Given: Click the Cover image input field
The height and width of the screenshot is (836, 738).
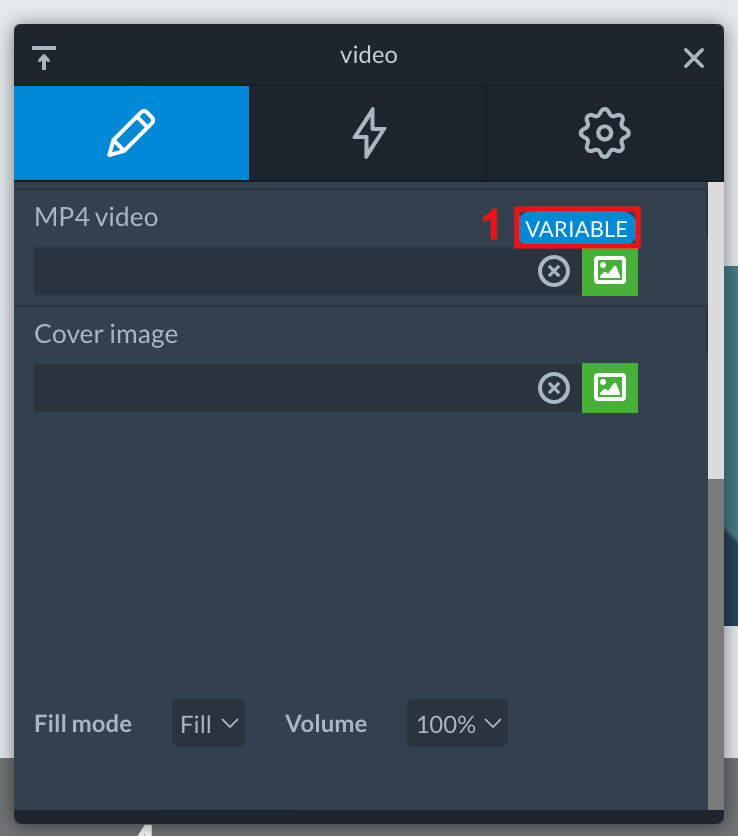Looking at the screenshot, I should coord(285,388).
